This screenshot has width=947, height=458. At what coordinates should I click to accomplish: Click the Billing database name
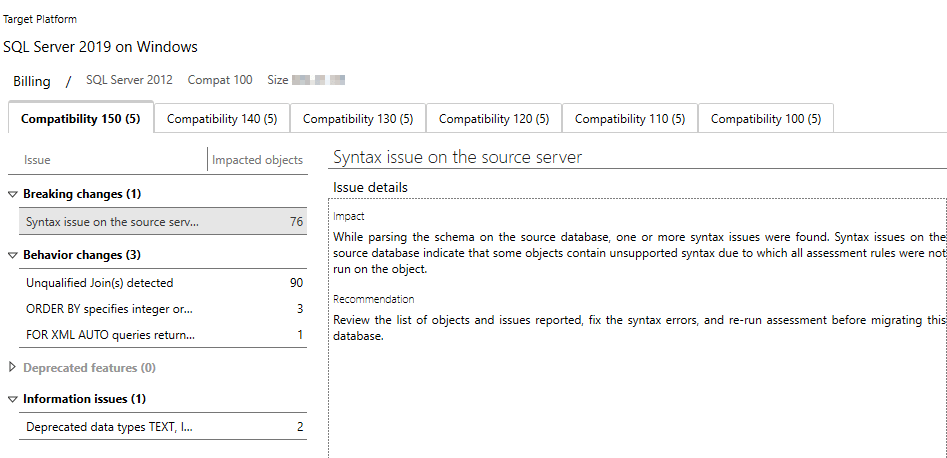32,81
